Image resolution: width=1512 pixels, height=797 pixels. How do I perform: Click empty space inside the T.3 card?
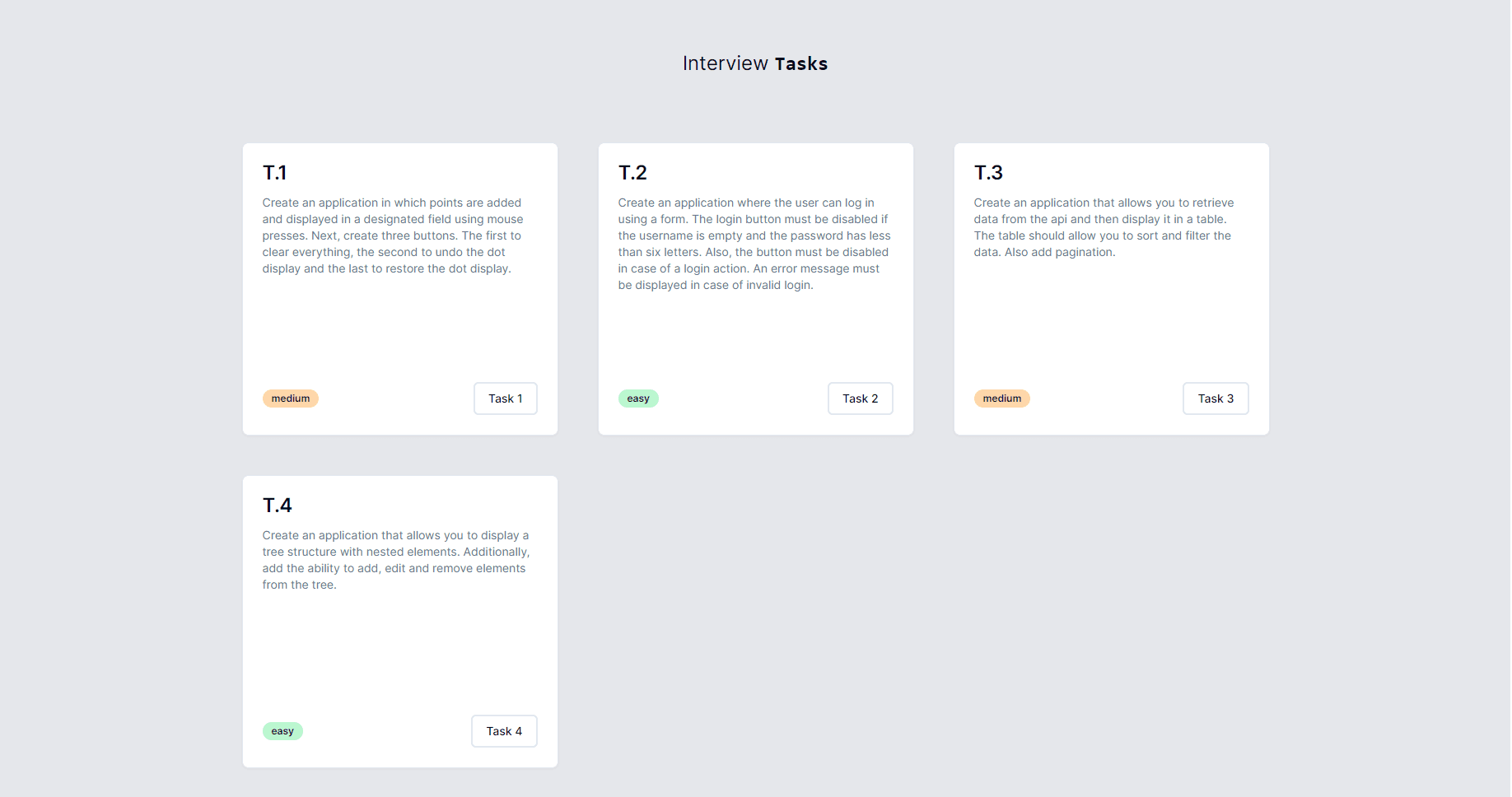1110,321
